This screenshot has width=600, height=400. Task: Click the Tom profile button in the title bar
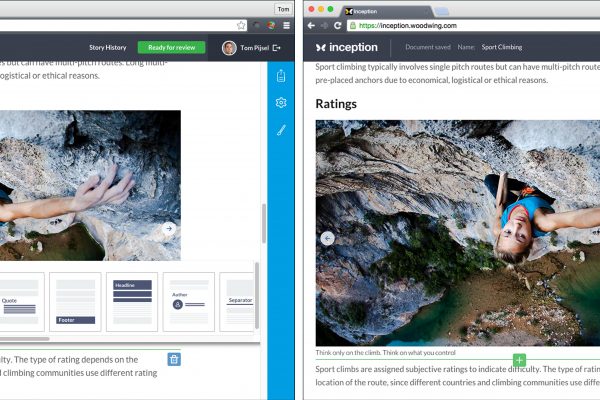pos(283,9)
